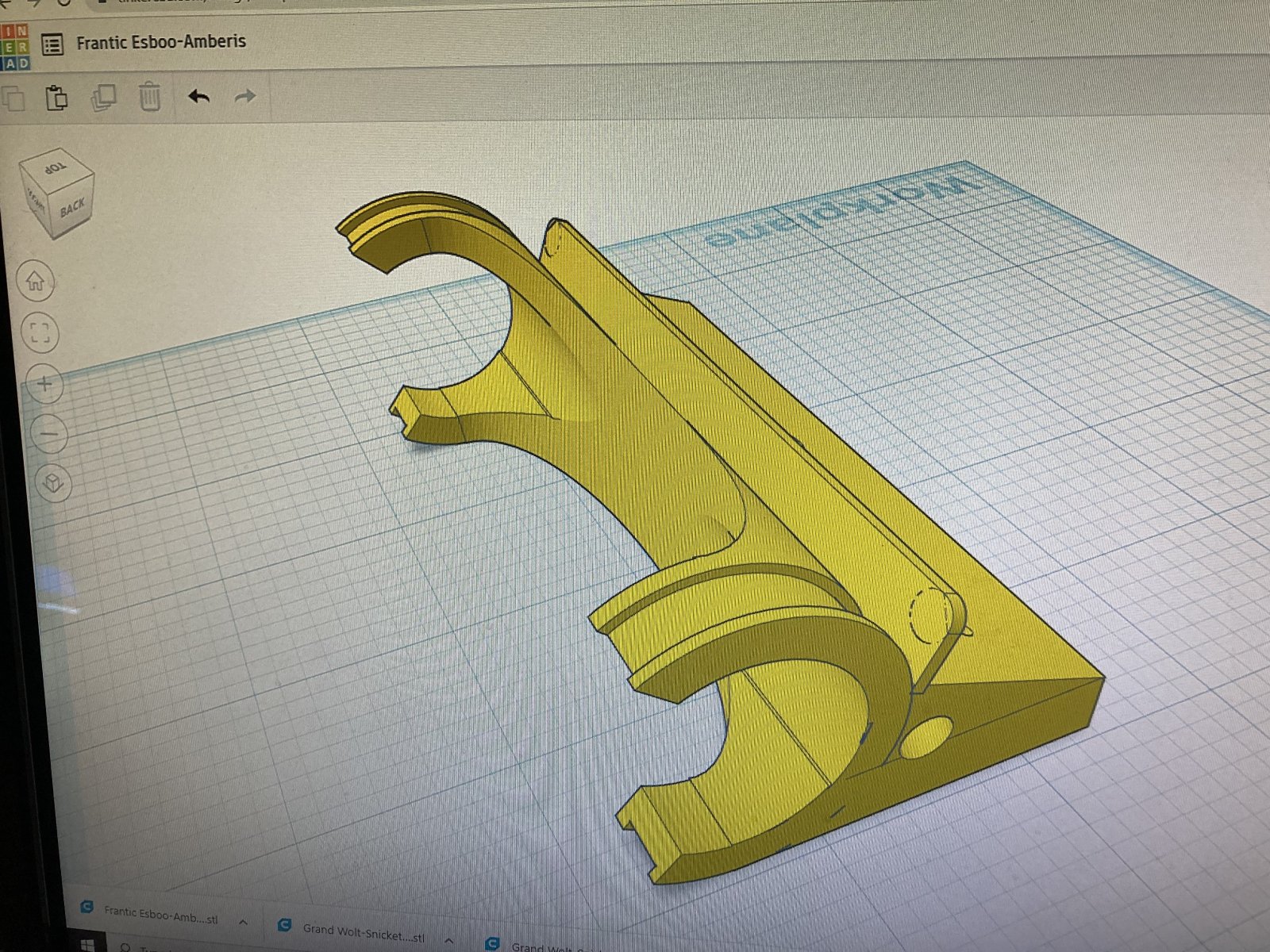Click the Paste clipboard icon
This screenshot has height=952, width=1270.
pos(56,98)
